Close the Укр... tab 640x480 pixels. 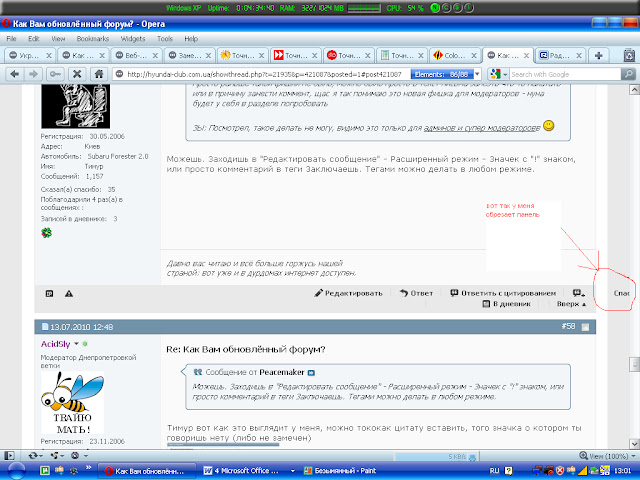(x=49, y=56)
